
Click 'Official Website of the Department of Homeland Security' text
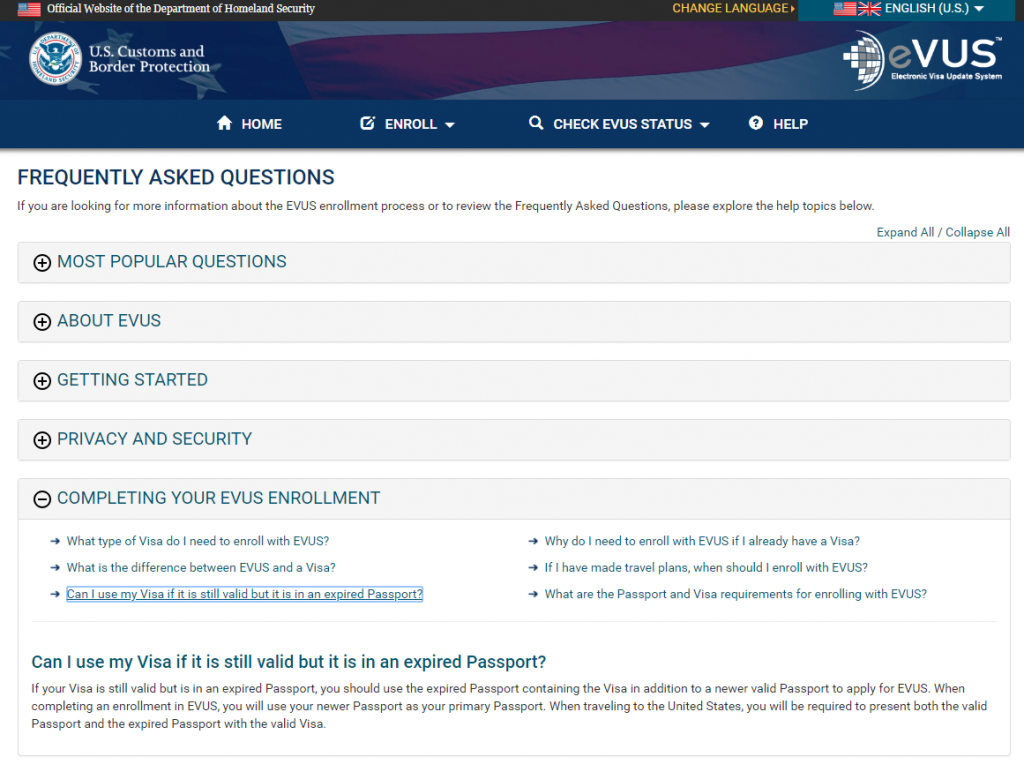tap(181, 8)
